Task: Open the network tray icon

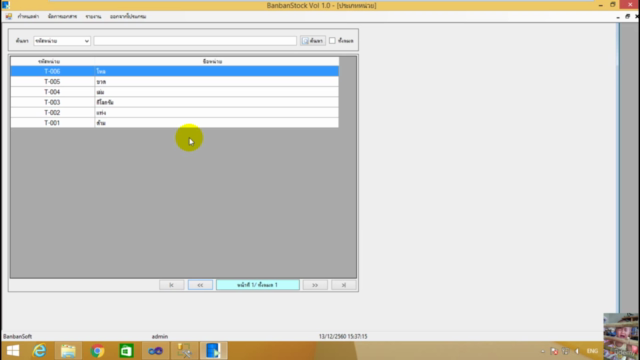Action: point(565,351)
